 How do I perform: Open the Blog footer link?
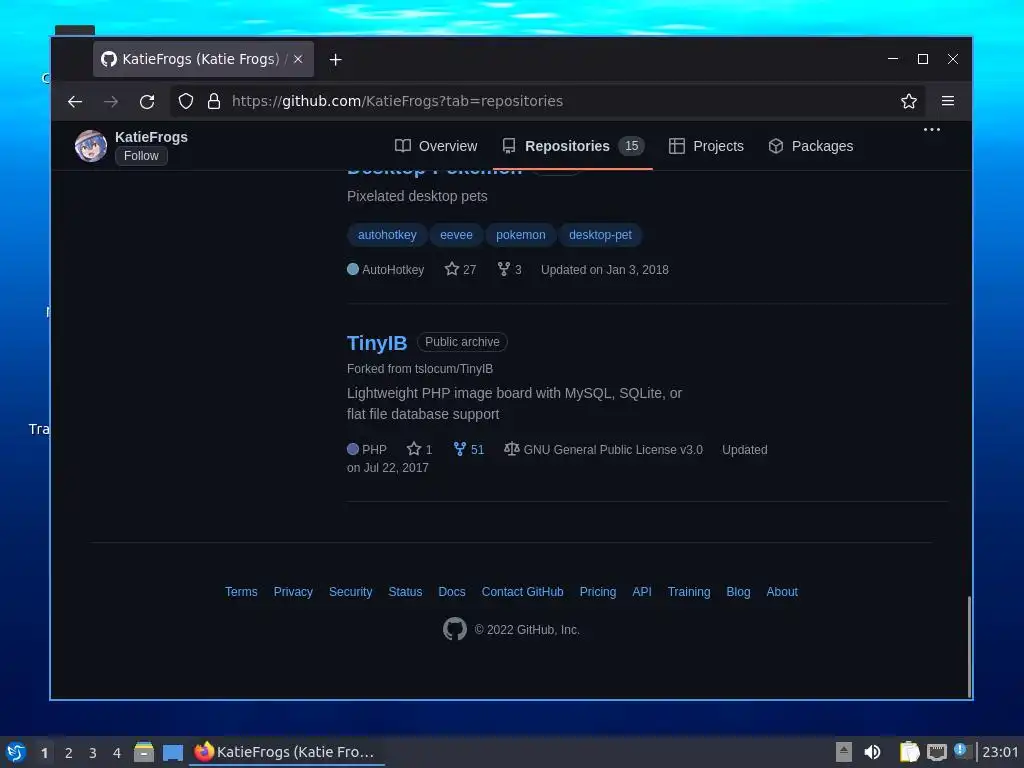(x=738, y=592)
